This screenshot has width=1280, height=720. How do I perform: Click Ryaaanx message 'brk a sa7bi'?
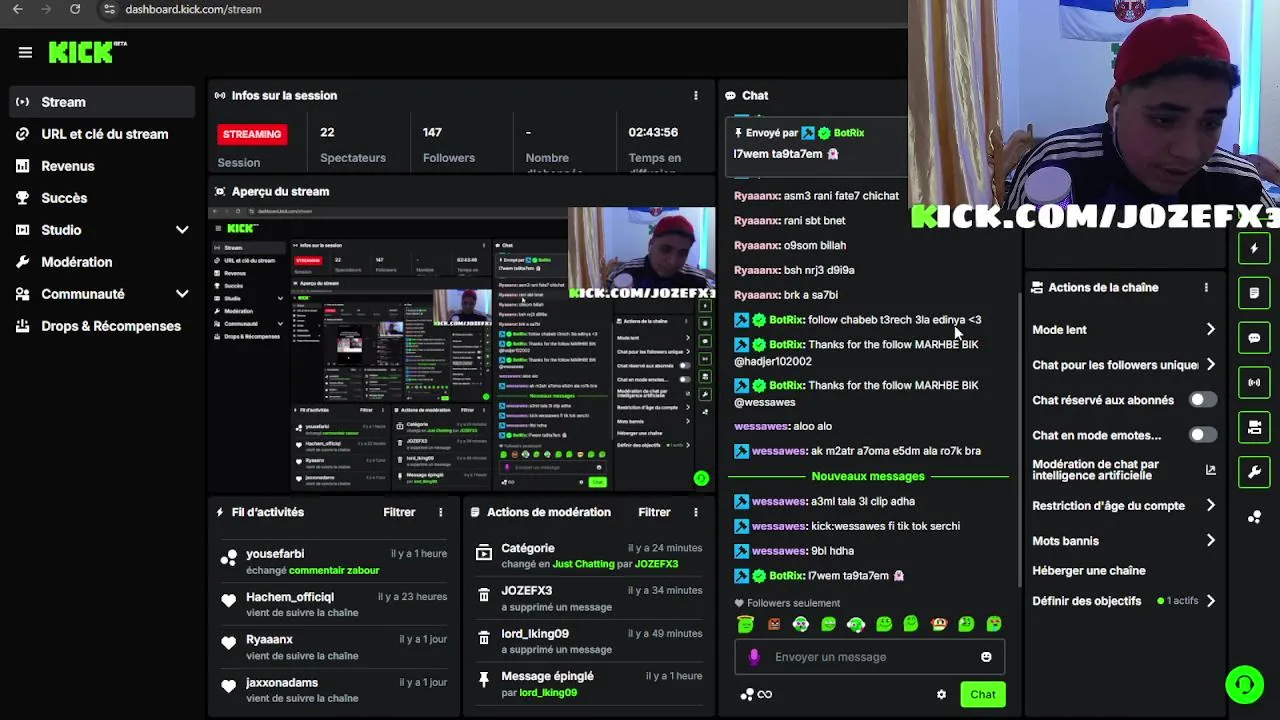786,295
